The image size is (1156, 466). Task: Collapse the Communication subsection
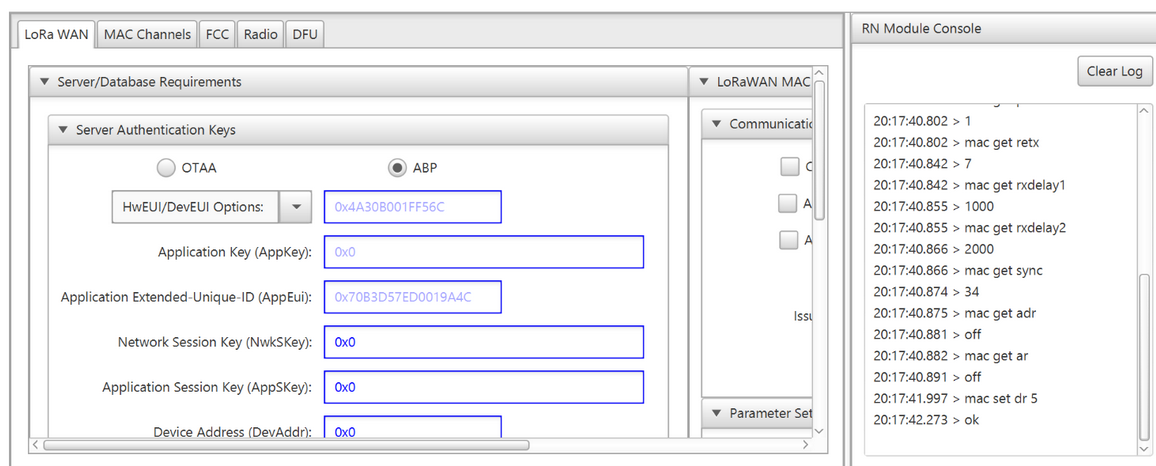coord(717,124)
